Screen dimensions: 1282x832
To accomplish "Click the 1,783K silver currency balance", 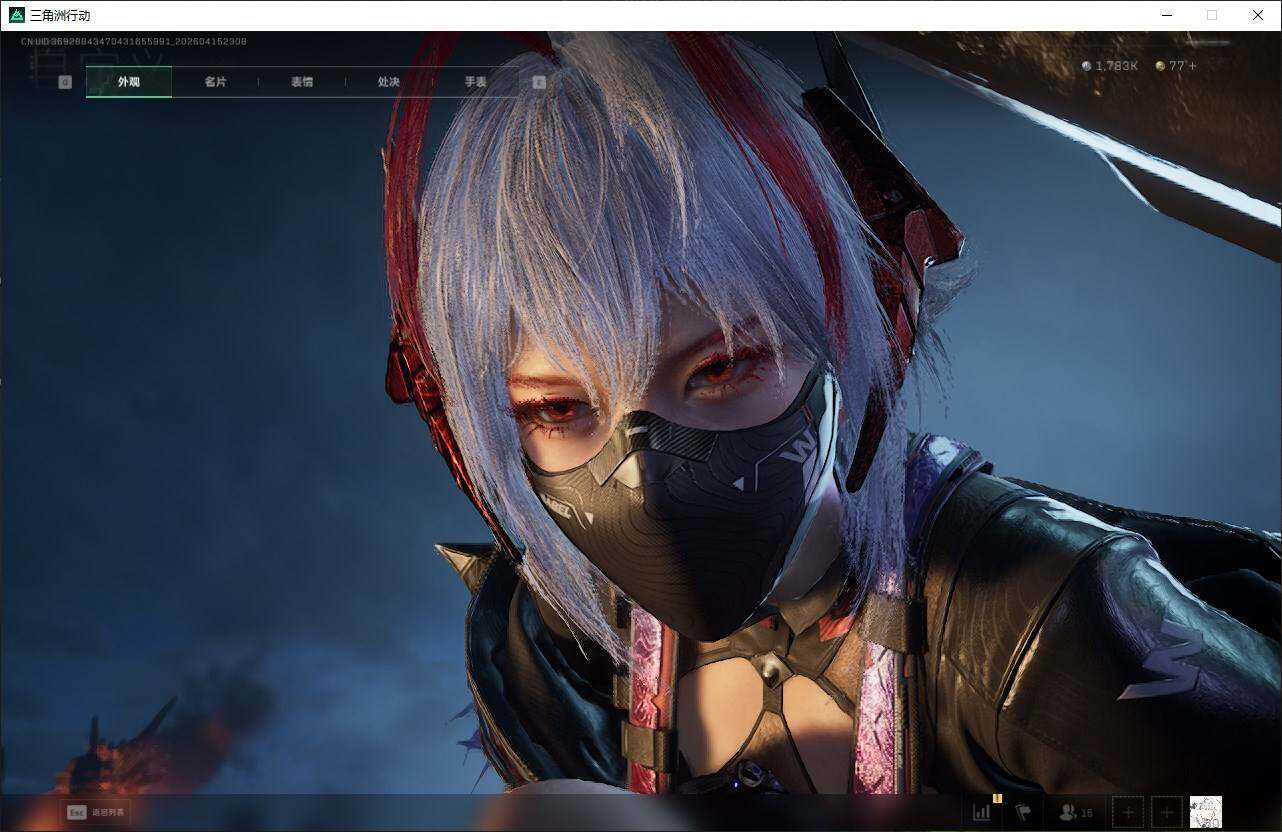I will (x=1110, y=66).
